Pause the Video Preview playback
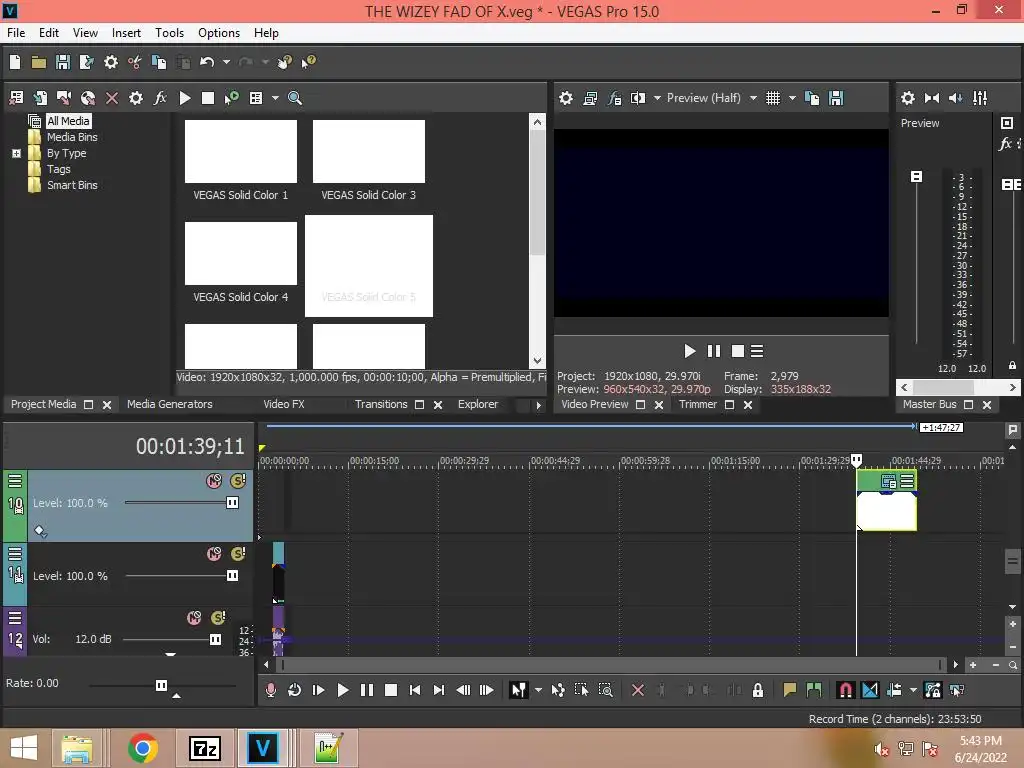 714,351
